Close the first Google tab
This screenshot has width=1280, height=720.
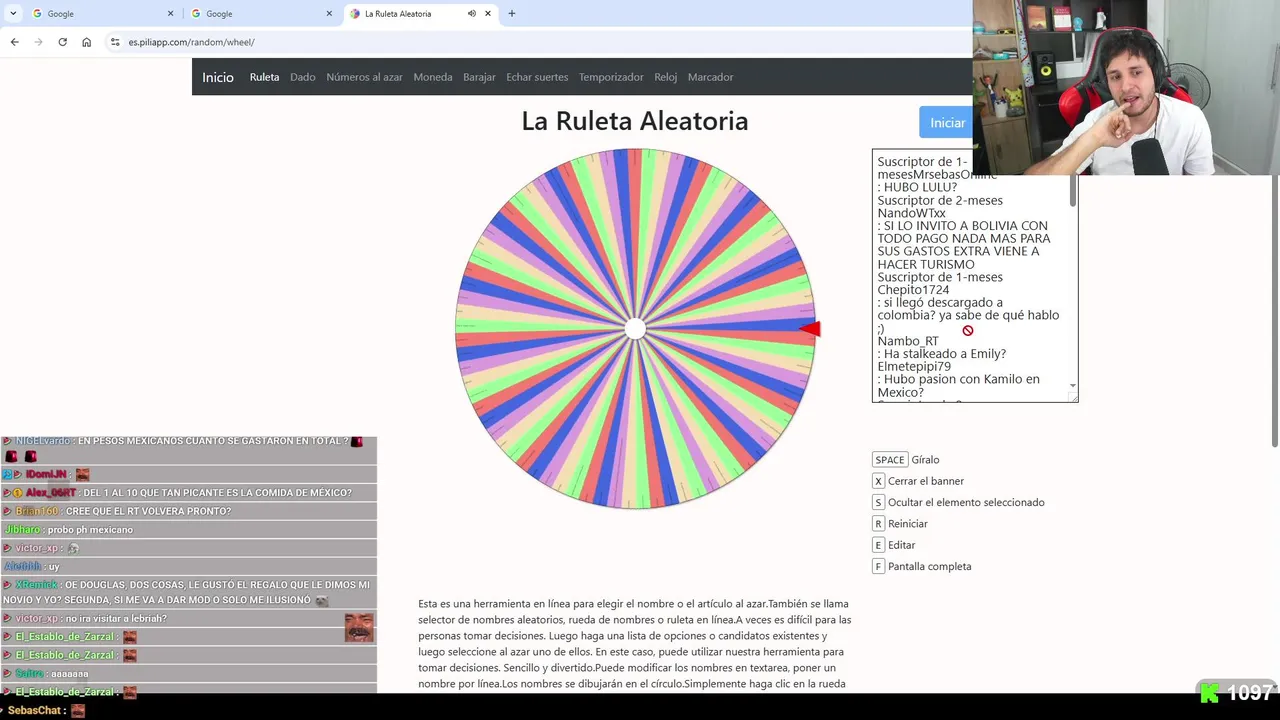170,14
